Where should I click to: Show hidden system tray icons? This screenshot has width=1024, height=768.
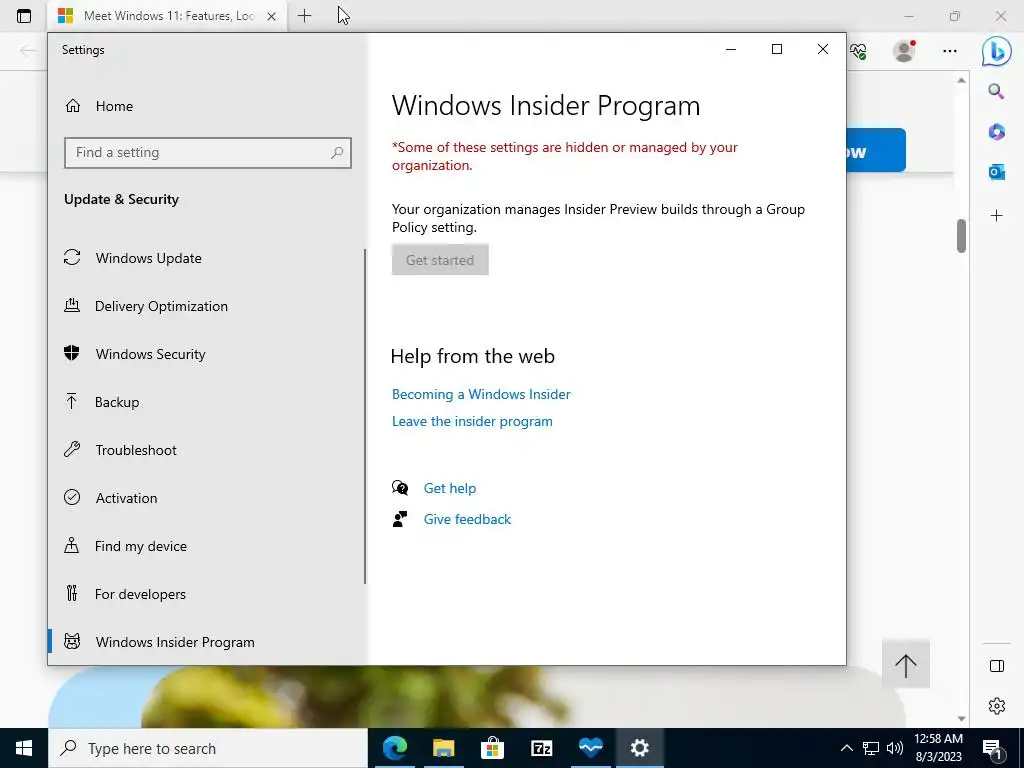[846, 748]
